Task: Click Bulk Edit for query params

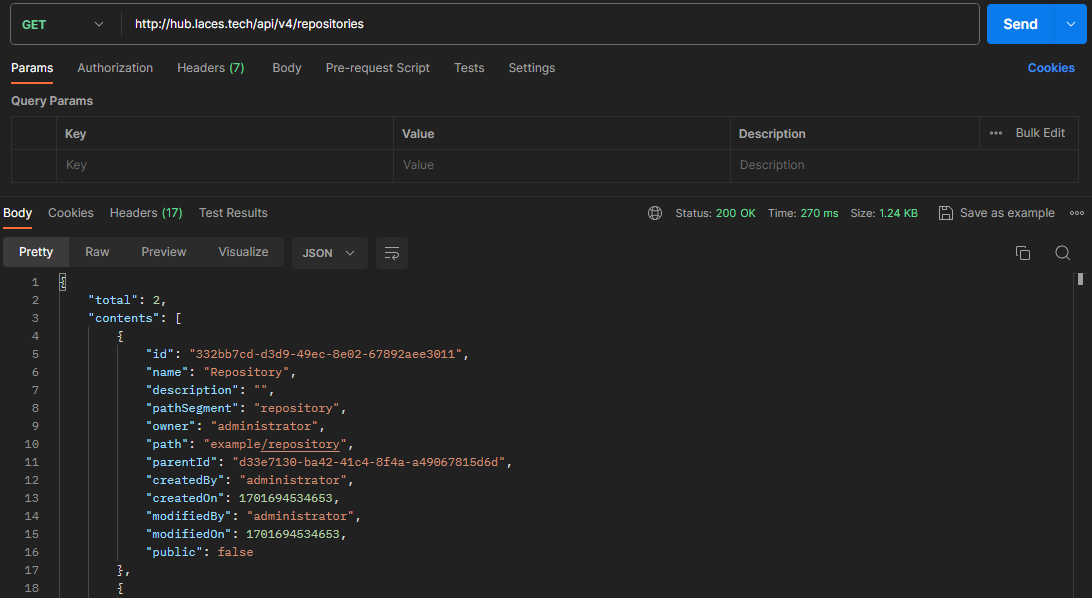Action: pos(1040,133)
